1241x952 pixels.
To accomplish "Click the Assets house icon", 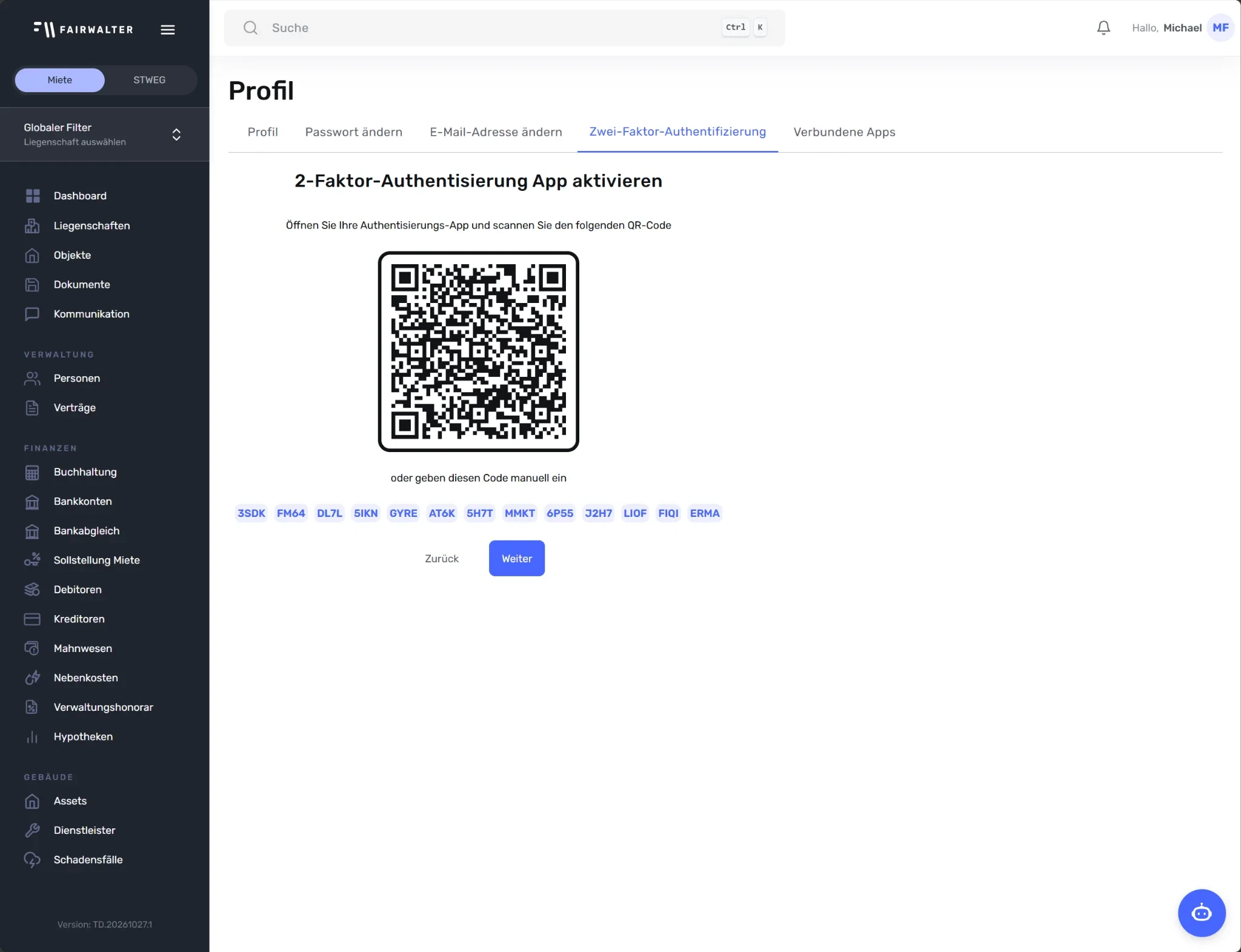I will pyautogui.click(x=32, y=801).
